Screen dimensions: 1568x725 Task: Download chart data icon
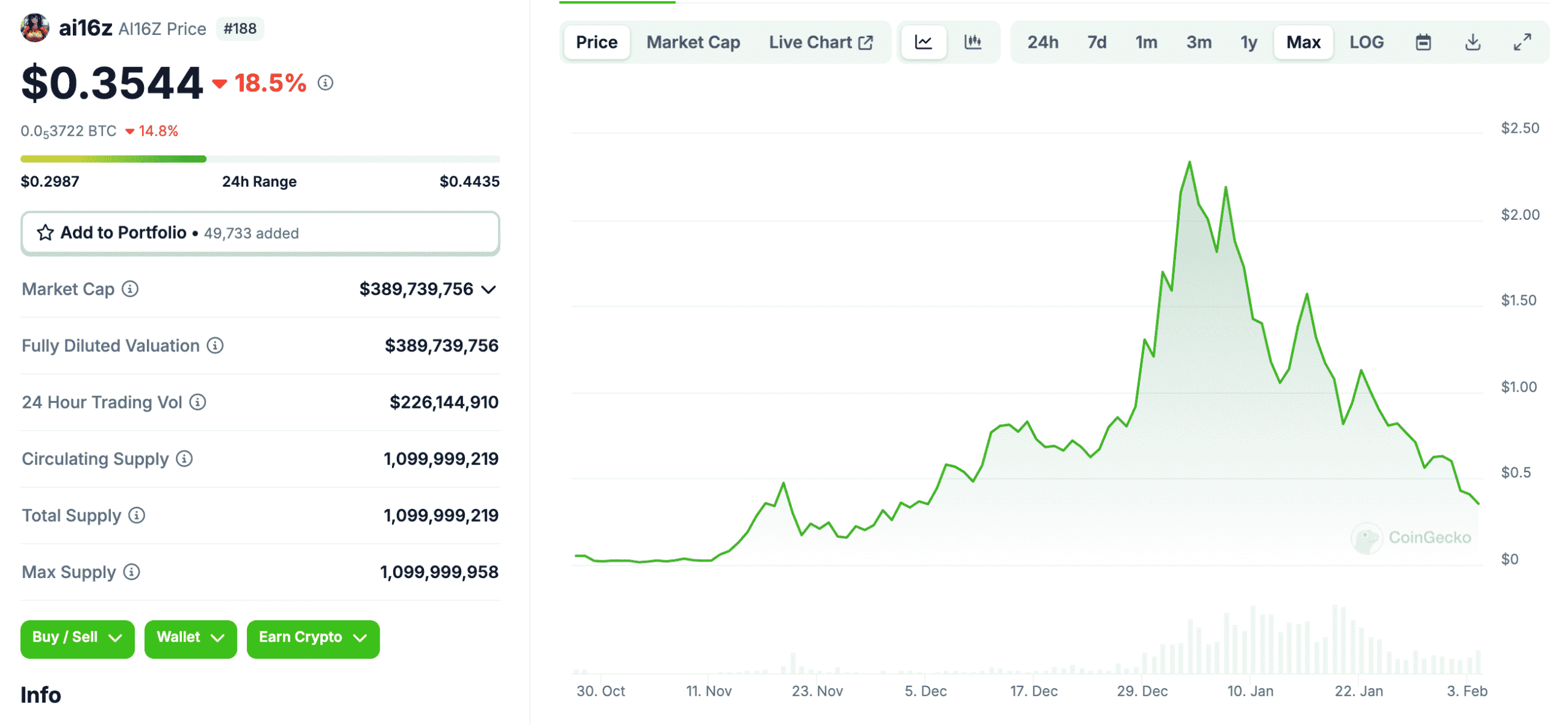1472,42
